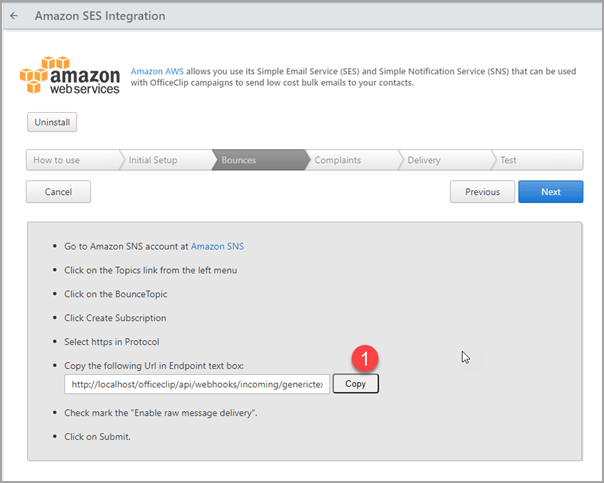Click 'Copy the following Url in Endpoint' line
Image resolution: width=604 pixels, height=483 pixels.
click(x=154, y=366)
